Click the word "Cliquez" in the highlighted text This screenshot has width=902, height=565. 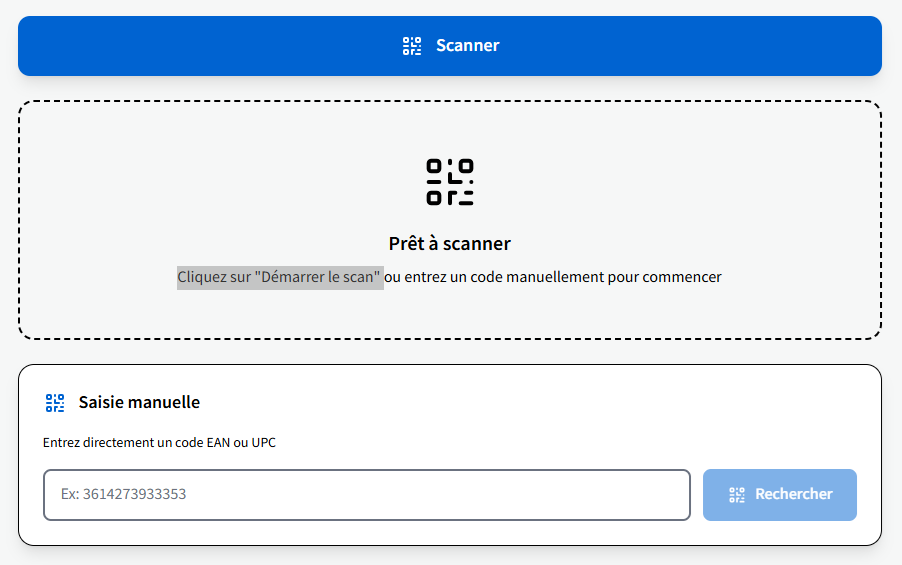[x=203, y=277]
